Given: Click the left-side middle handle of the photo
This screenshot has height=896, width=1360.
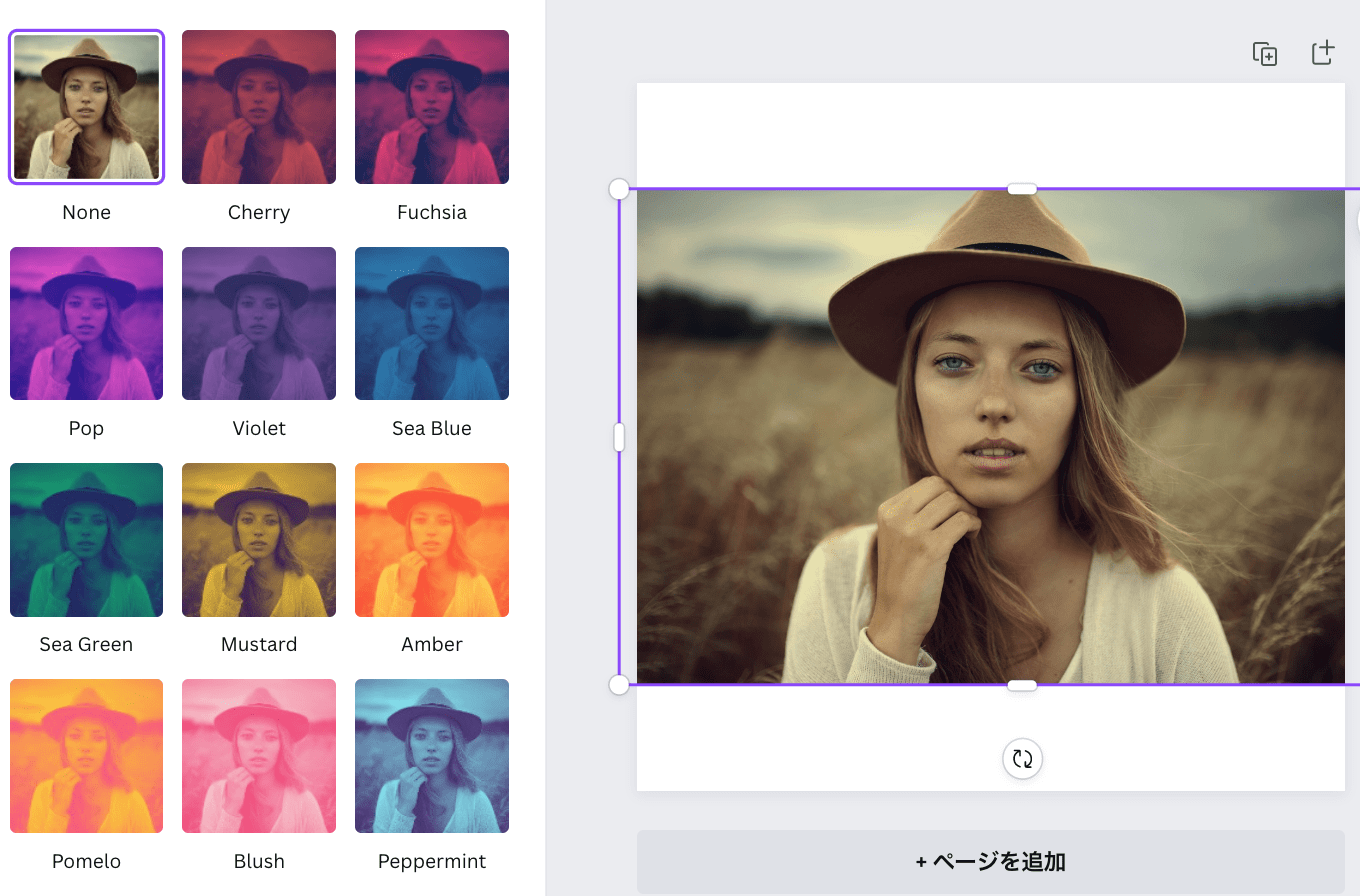Looking at the screenshot, I should pyautogui.click(x=619, y=436).
